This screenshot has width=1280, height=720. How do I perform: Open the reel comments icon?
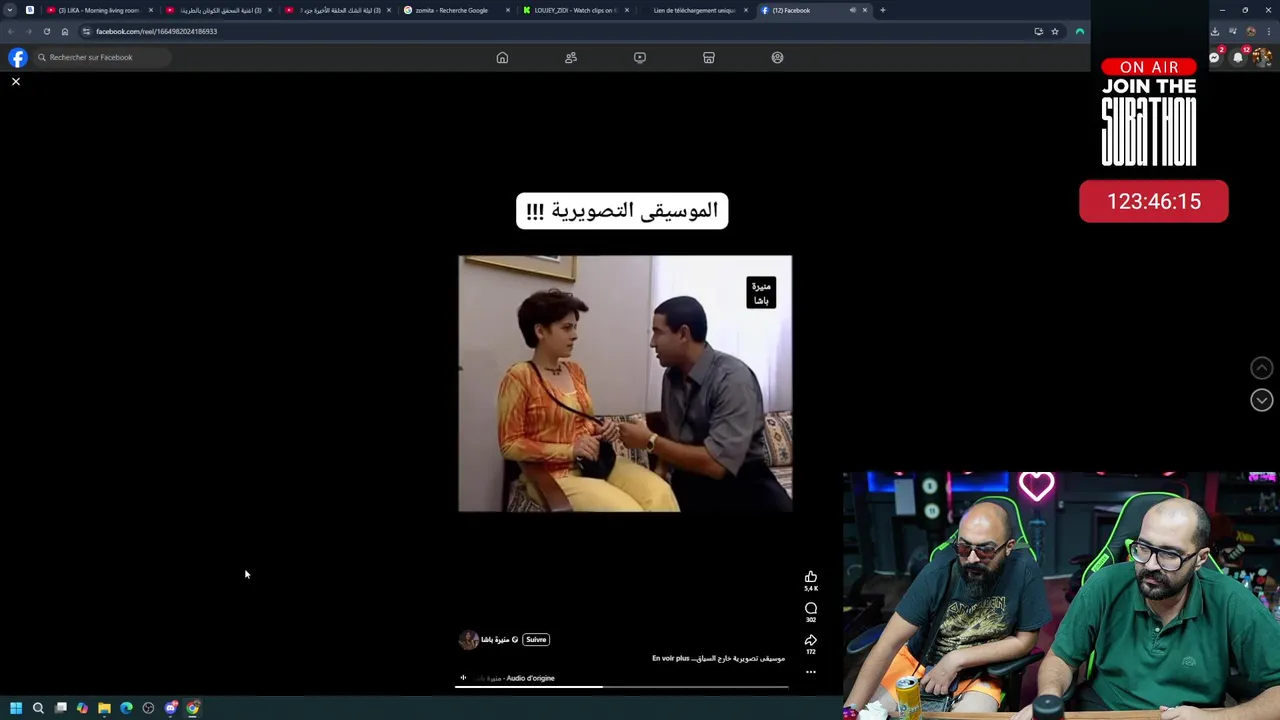pos(811,608)
